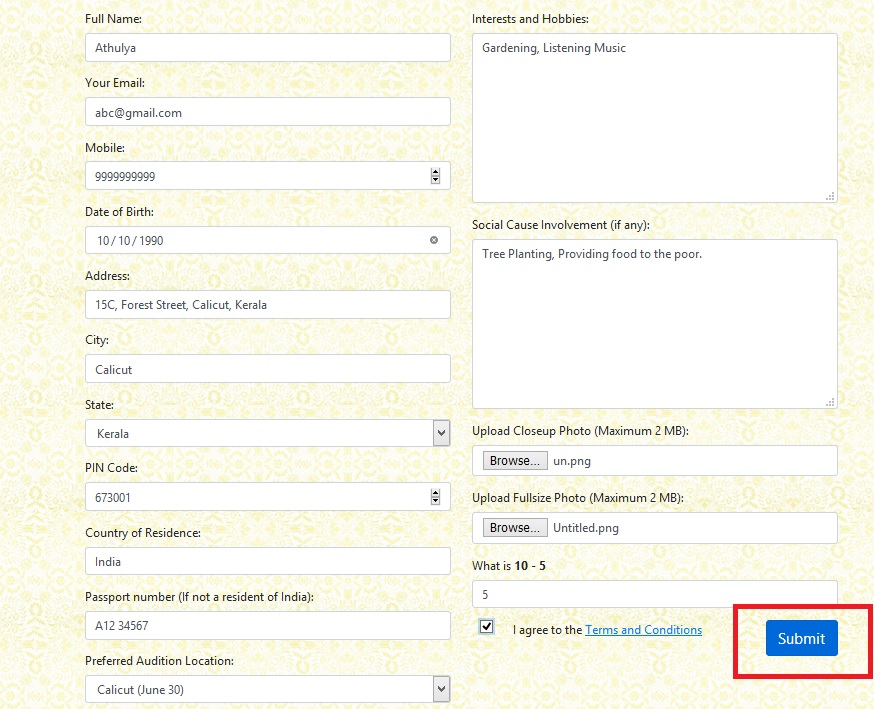
Task: Click the Passport number input
Action: click(267, 626)
